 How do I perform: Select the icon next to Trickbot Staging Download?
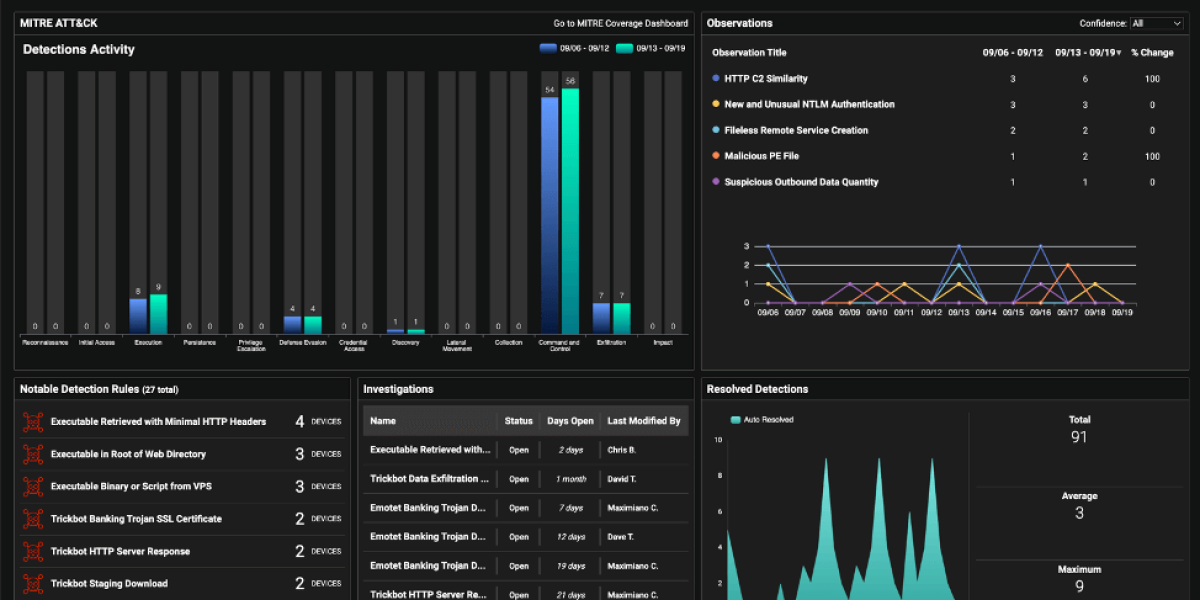coord(33,584)
